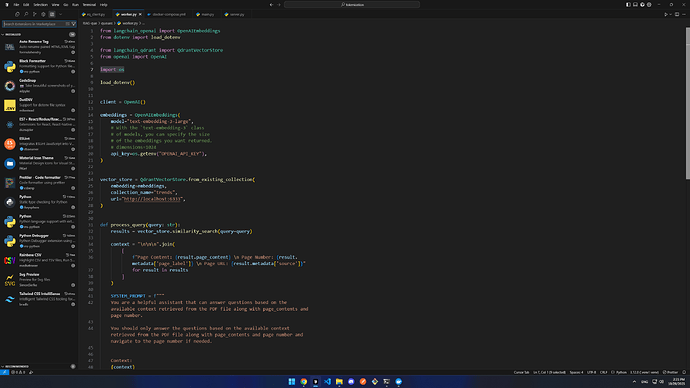
Task: Open the Explorer view in the activity bar
Action: pyautogui.click(x=17, y=14)
